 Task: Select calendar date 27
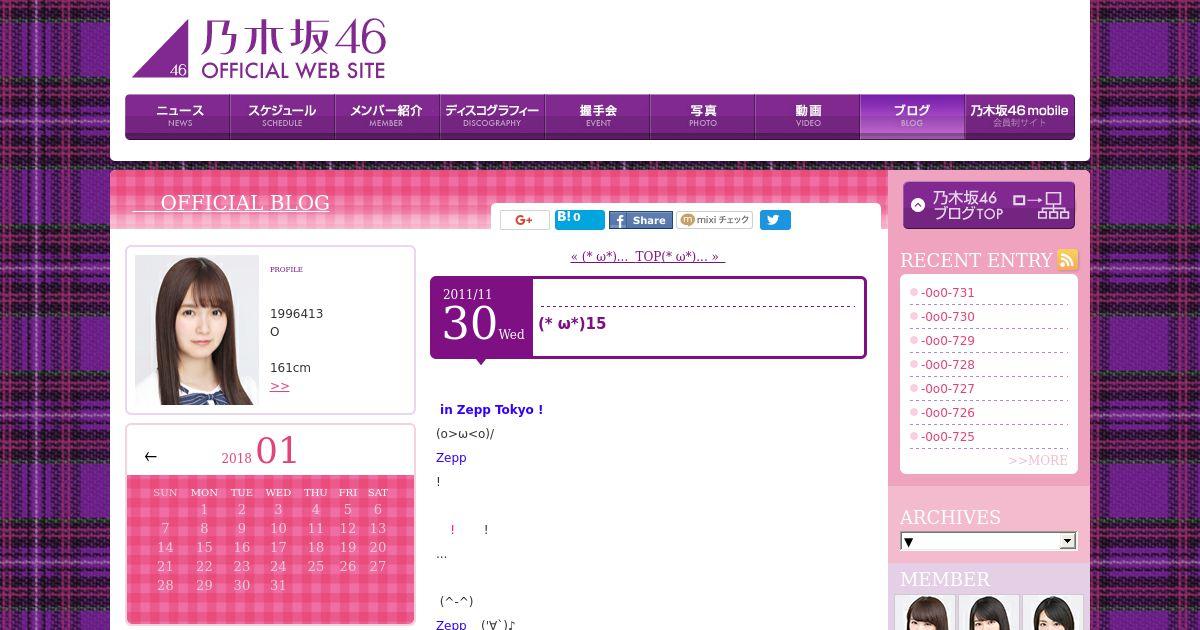377,566
